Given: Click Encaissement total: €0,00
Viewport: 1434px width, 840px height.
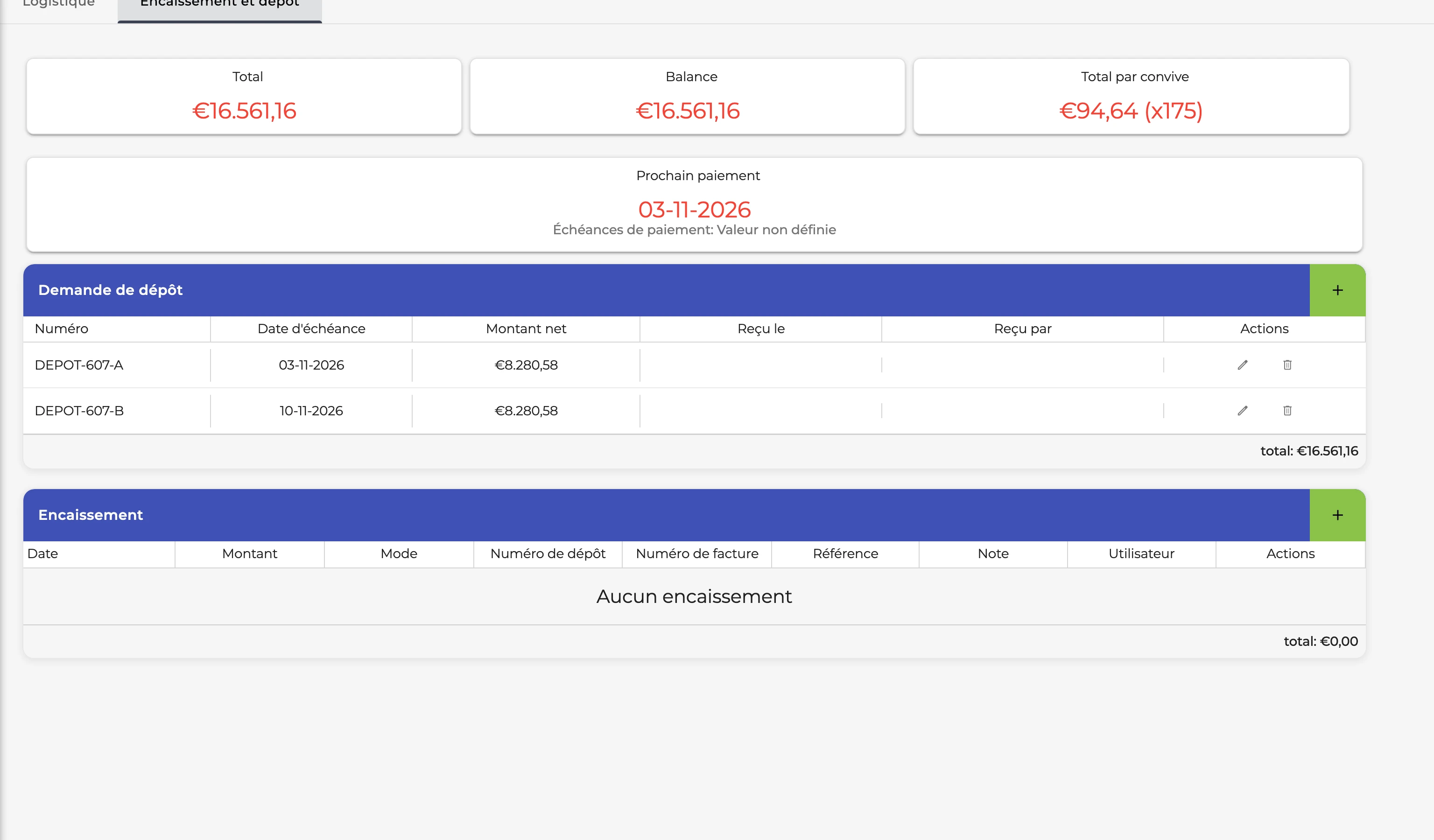Looking at the screenshot, I should coord(1320,642).
